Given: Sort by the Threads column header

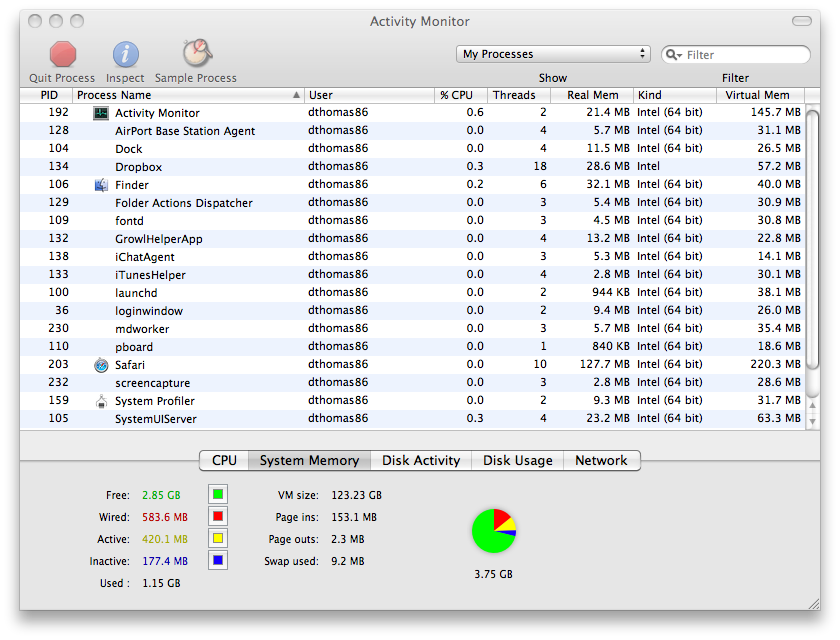Looking at the screenshot, I should click(519, 95).
